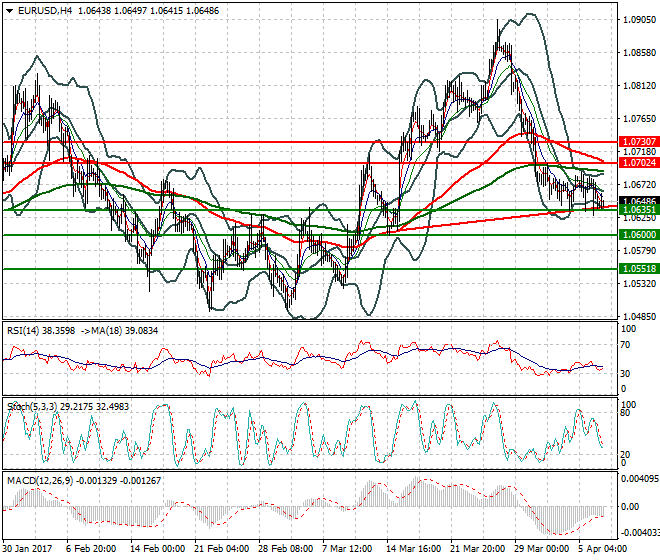Click the 1.09050 price scale value
This screenshot has width=660, height=560.
click(x=639, y=20)
